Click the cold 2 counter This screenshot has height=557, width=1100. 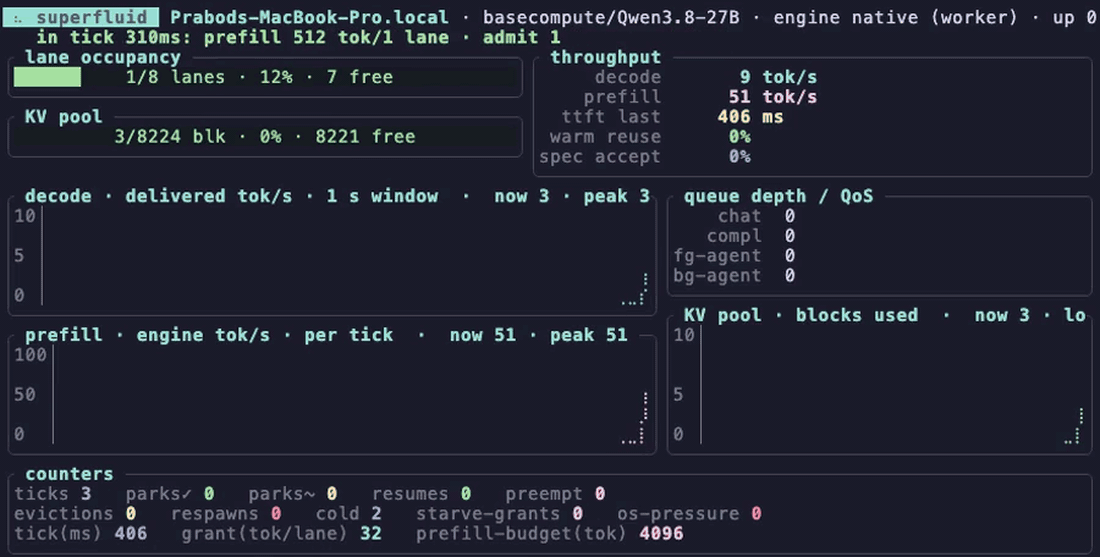coord(349,514)
